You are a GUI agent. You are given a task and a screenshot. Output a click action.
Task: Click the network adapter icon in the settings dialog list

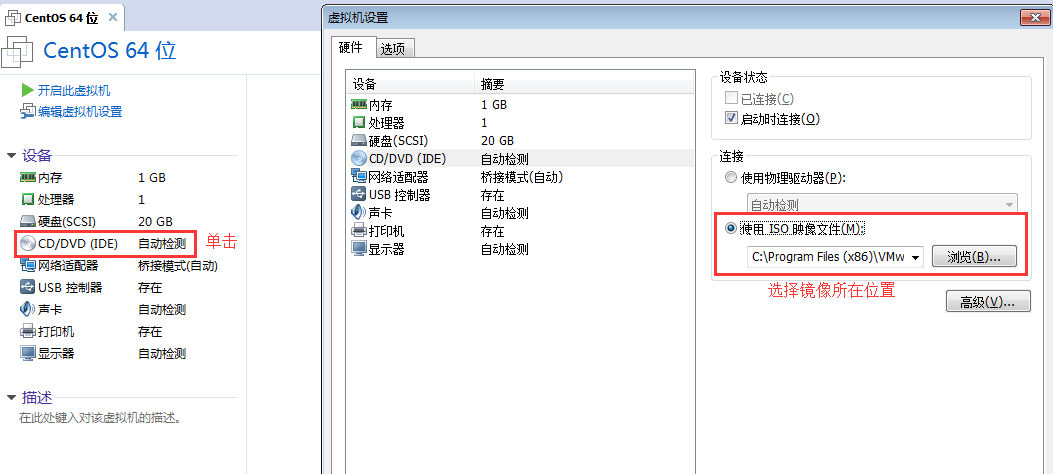359,177
